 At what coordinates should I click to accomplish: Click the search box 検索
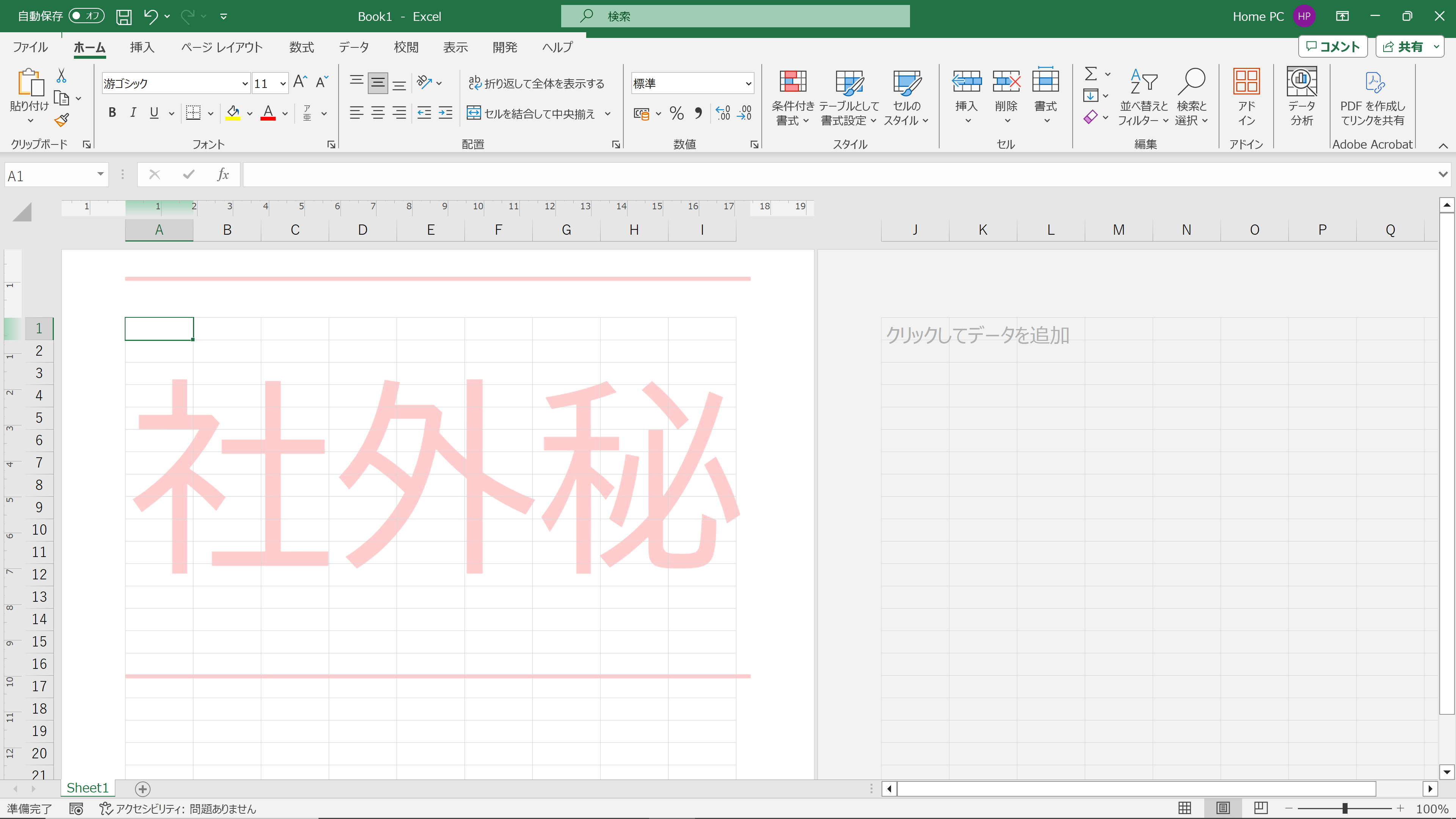pos(735,16)
